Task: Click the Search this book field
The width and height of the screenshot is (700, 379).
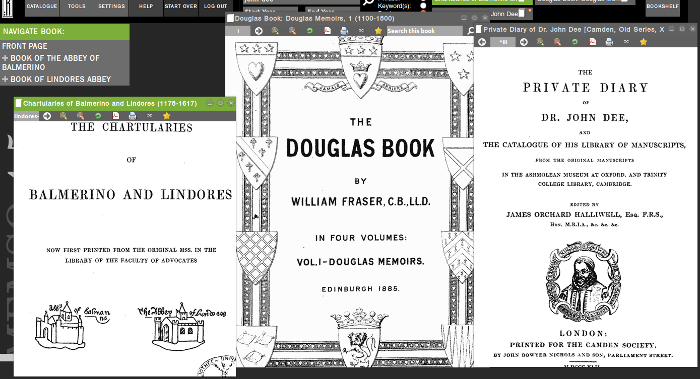Action: pos(424,31)
